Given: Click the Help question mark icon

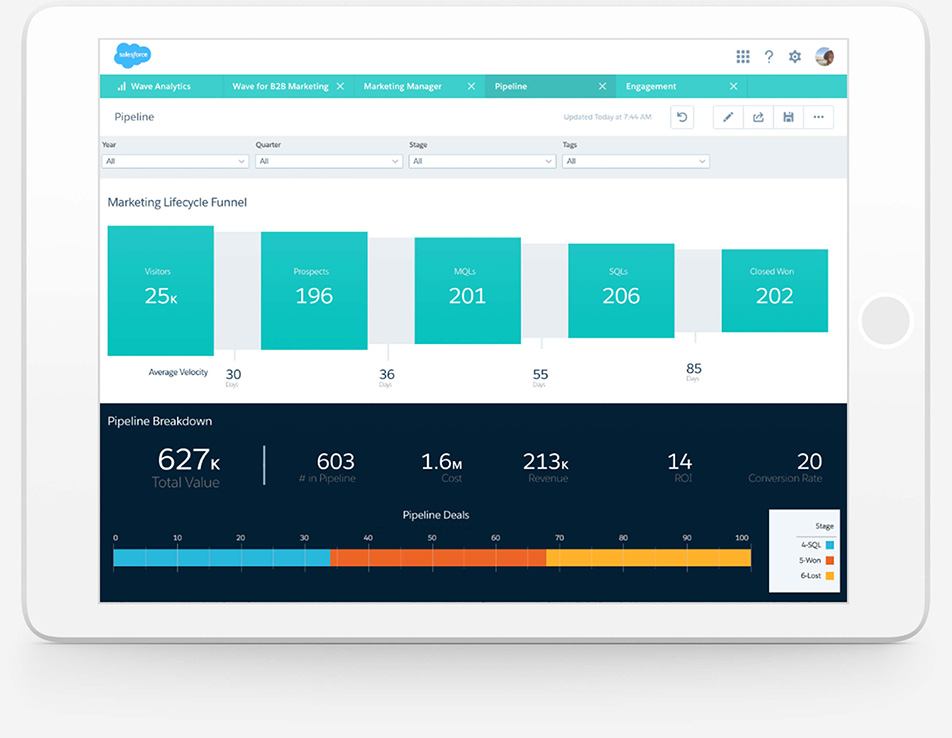Looking at the screenshot, I should pyautogui.click(x=768, y=56).
